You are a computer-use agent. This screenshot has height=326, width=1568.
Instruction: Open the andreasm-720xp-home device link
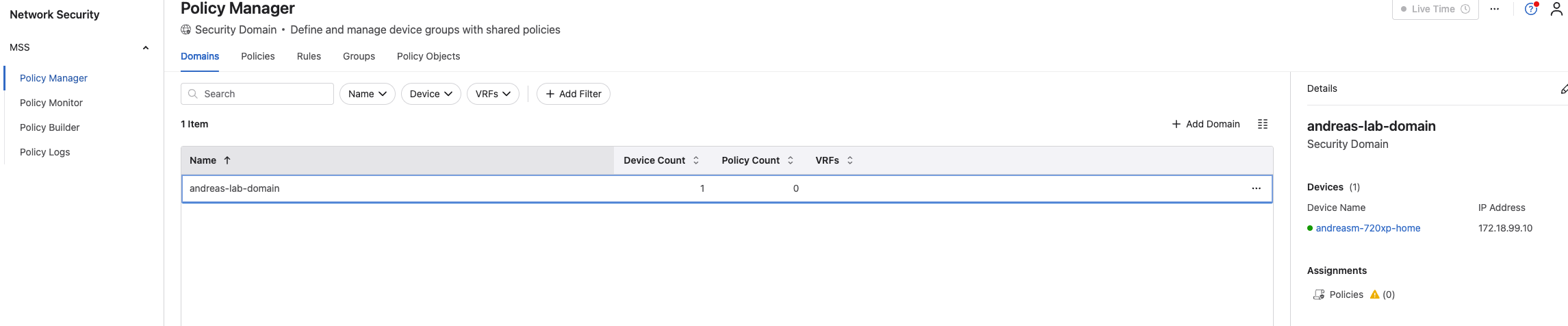click(1367, 228)
